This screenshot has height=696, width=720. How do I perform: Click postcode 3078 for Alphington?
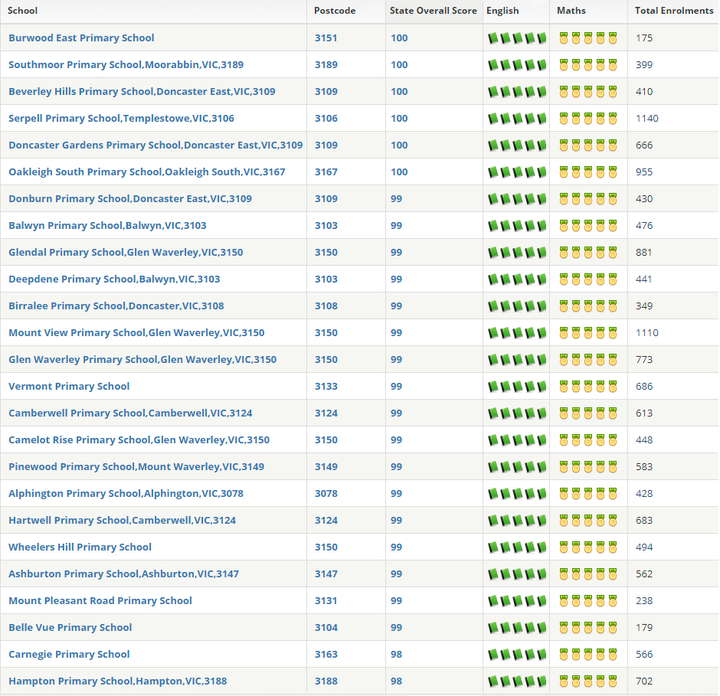(x=326, y=493)
